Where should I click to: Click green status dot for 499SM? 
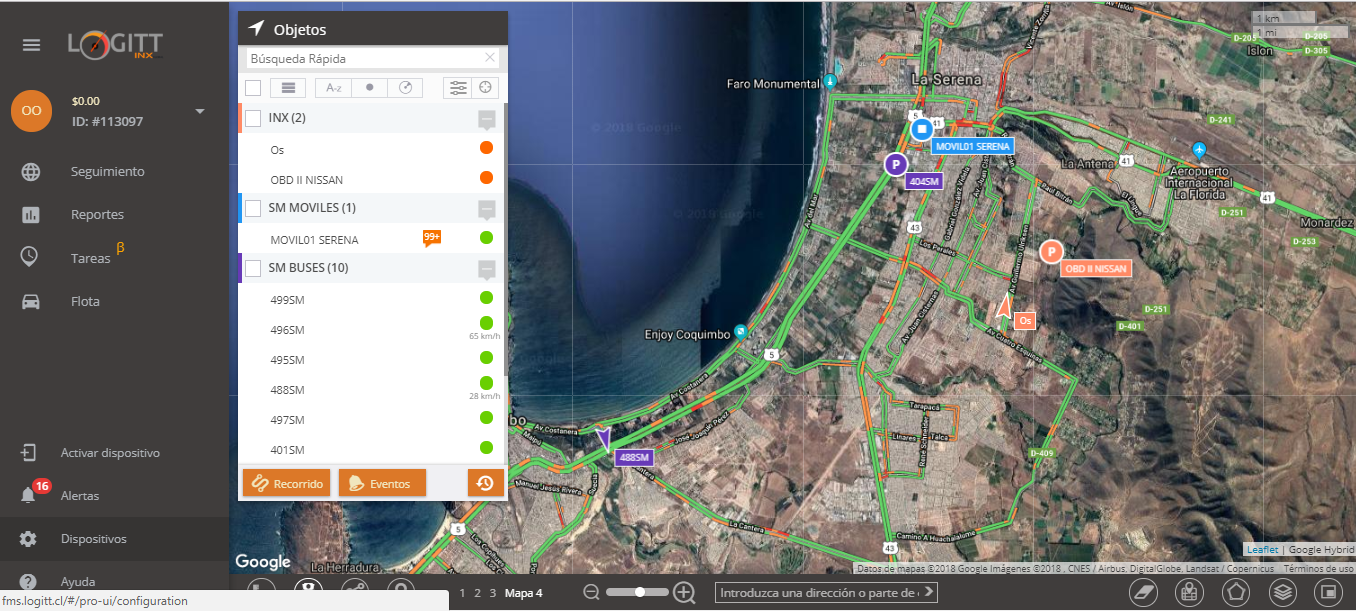point(486,297)
